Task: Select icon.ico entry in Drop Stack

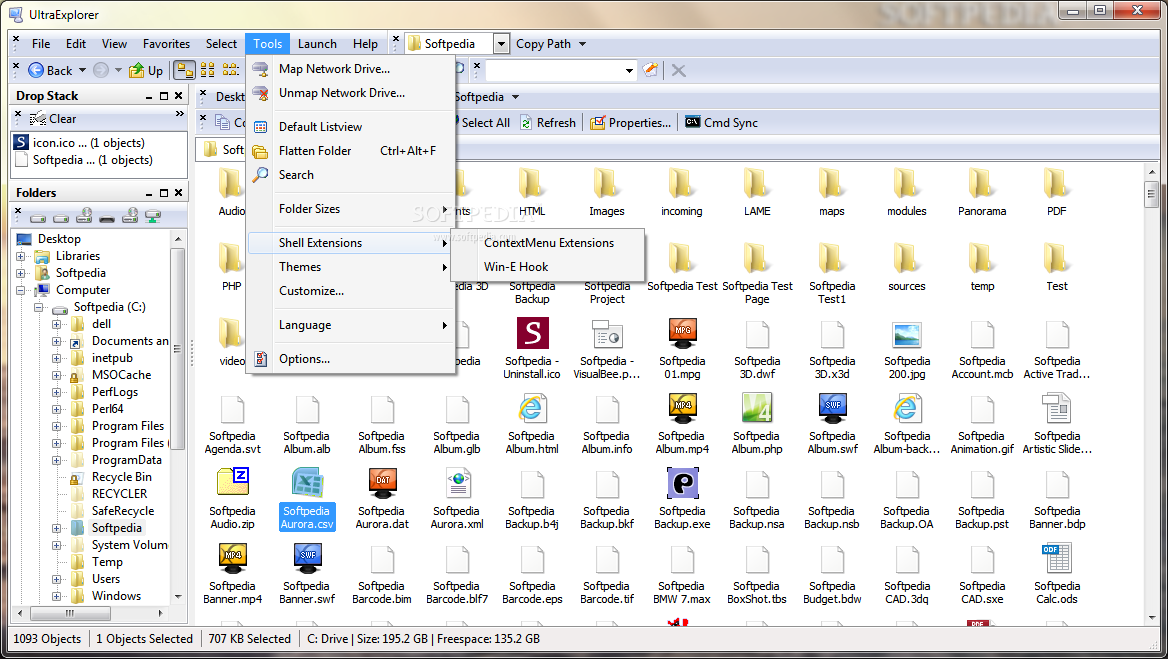Action: coord(89,142)
